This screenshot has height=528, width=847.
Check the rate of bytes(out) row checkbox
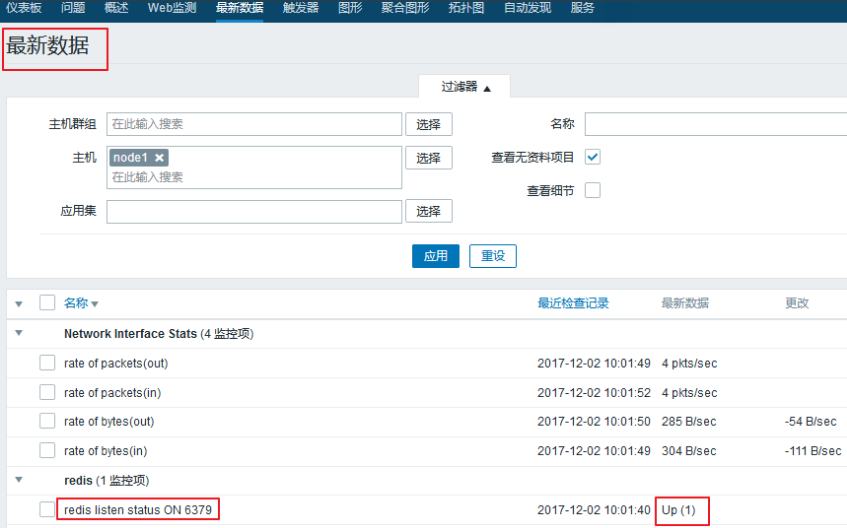(47, 421)
